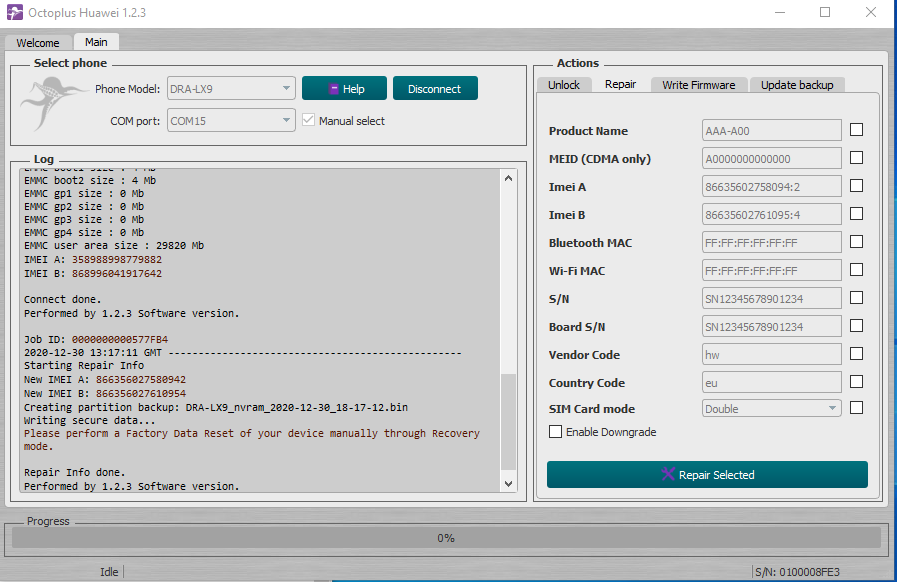Viewport: 897px width, 582px height.
Task: Enable the S/N checkbox
Action: (856, 298)
